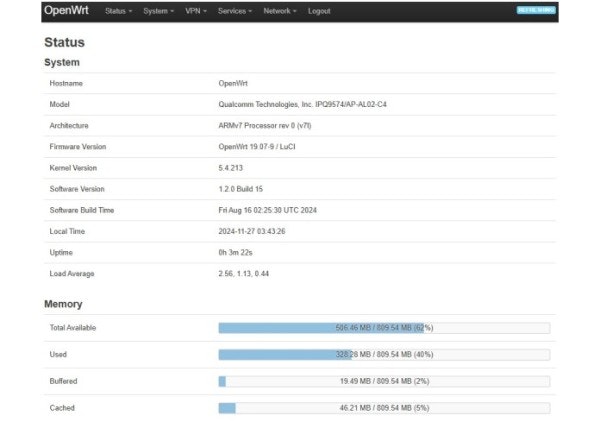This screenshot has width=600, height=422.
Task: Click the Software Build Time label
Action: point(82,210)
